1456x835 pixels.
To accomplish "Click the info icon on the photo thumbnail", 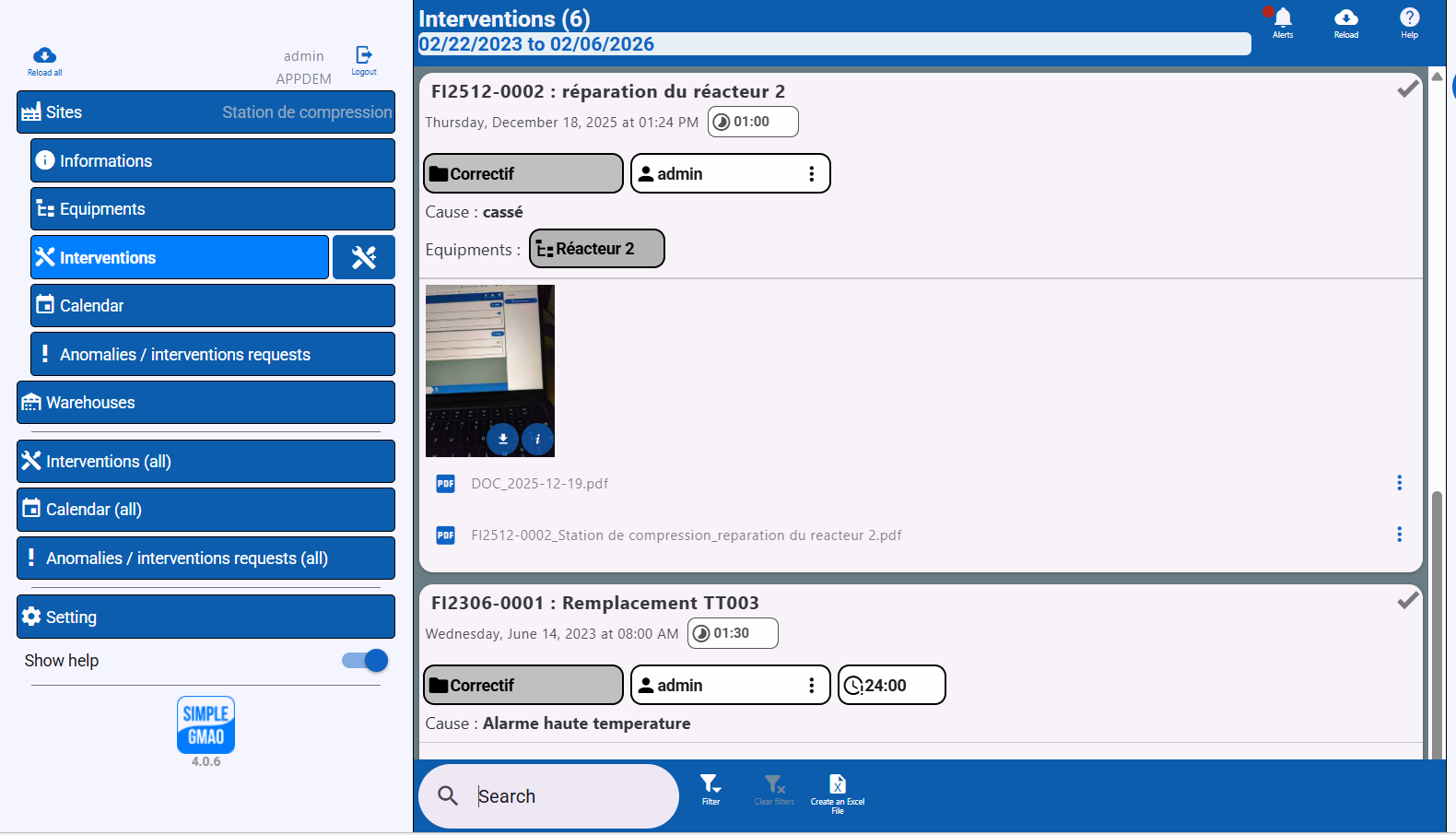I will [x=538, y=440].
